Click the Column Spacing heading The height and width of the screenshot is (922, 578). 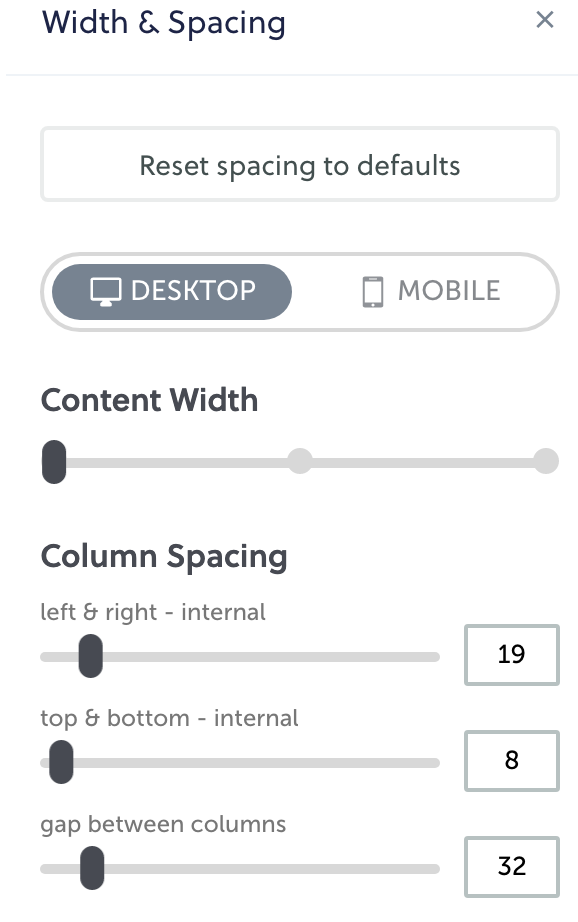(164, 557)
